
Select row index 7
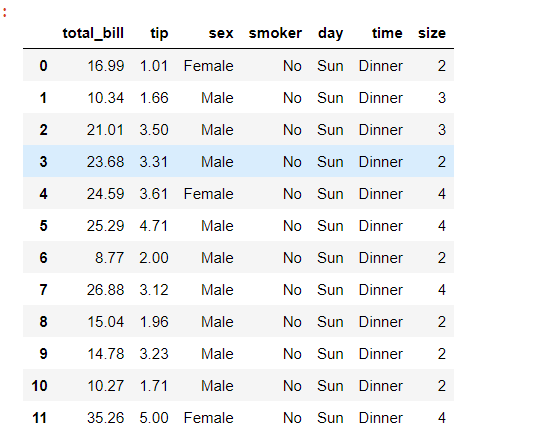[x=43, y=290]
